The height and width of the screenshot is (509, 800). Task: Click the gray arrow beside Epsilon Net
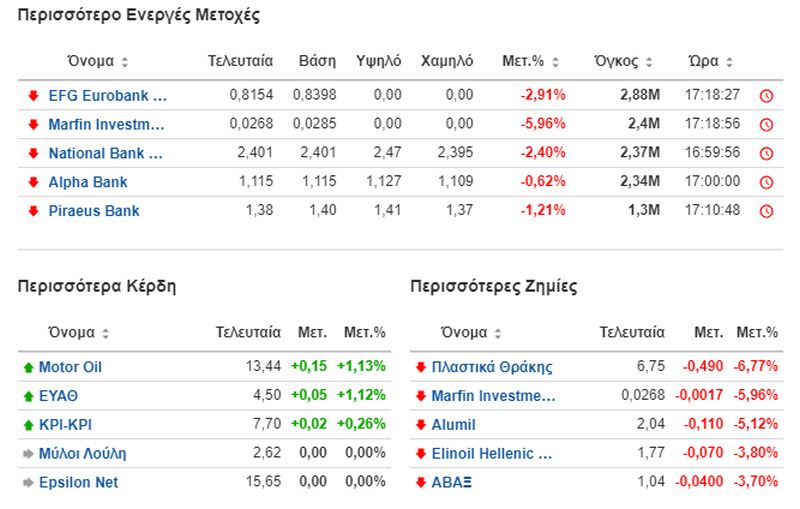[28, 483]
